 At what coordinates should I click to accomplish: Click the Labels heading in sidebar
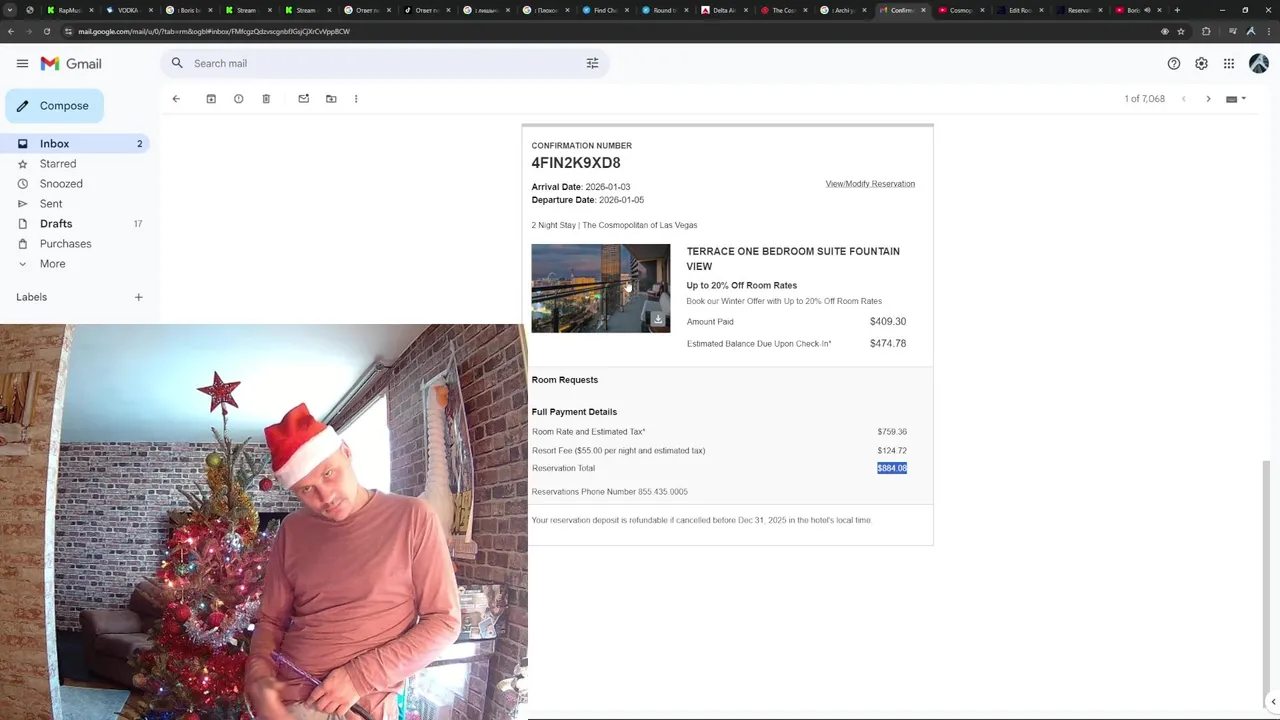32,297
